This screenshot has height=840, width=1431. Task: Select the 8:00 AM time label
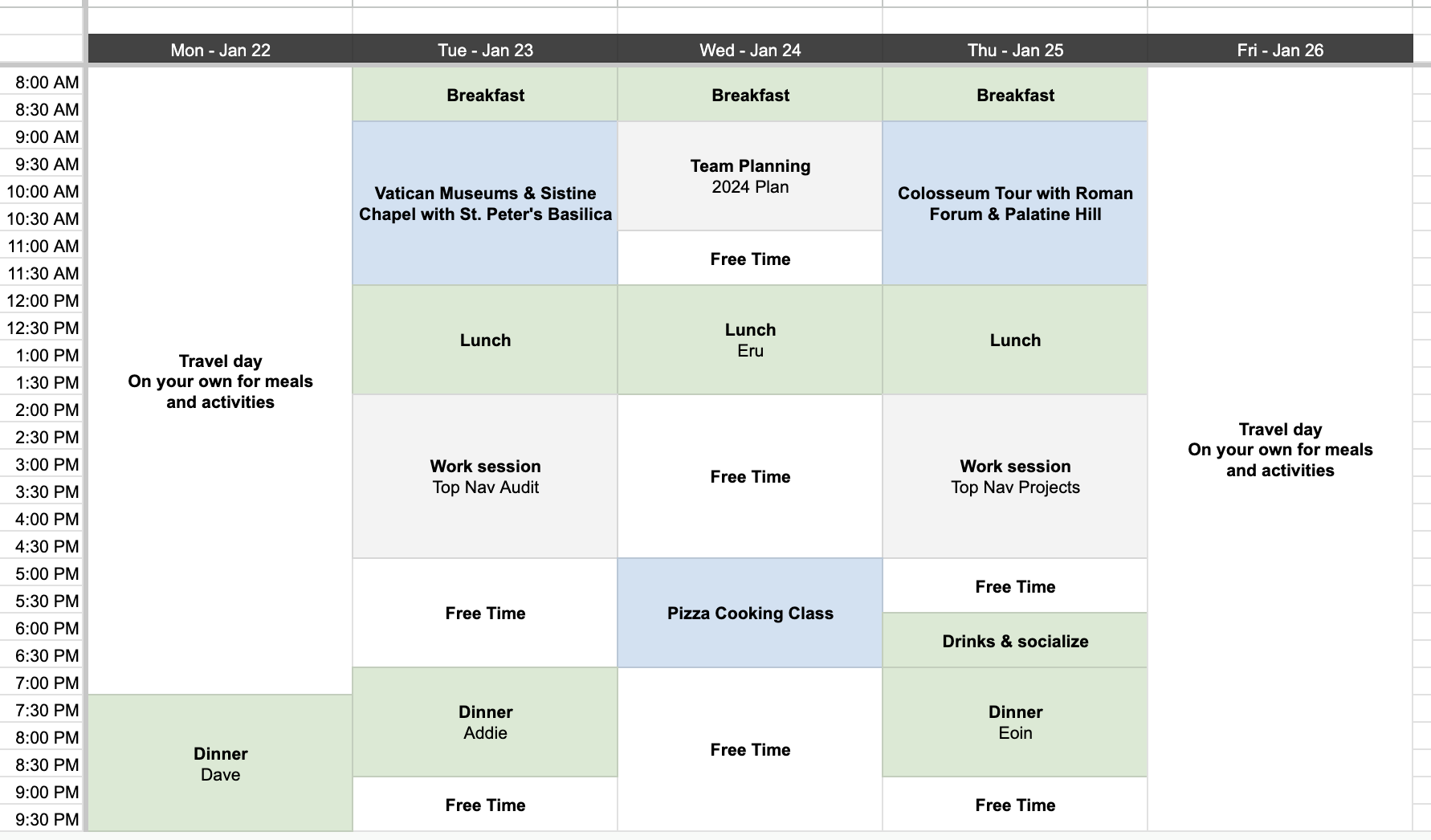(47, 82)
